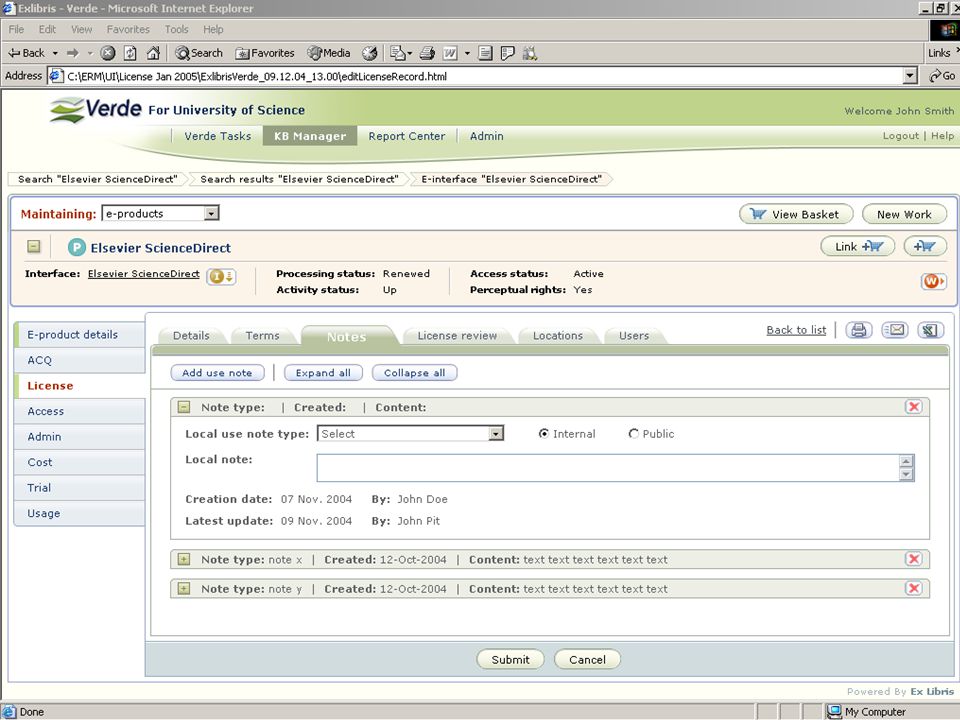Click the orange W workflow icon

point(933,281)
